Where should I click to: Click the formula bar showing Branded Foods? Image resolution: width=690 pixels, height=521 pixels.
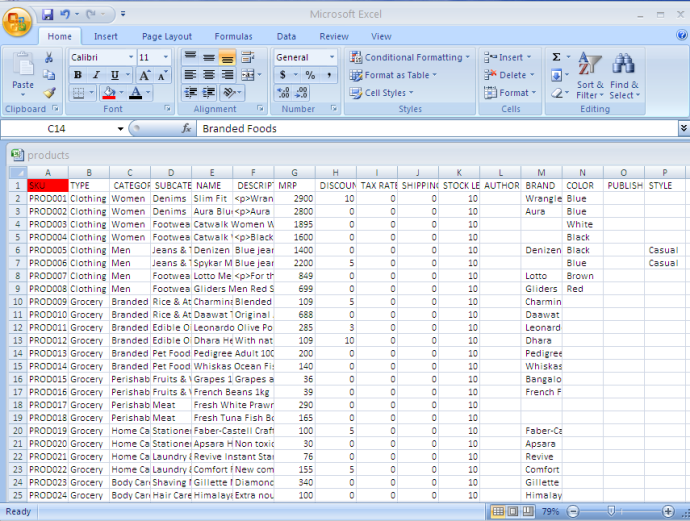(x=437, y=128)
